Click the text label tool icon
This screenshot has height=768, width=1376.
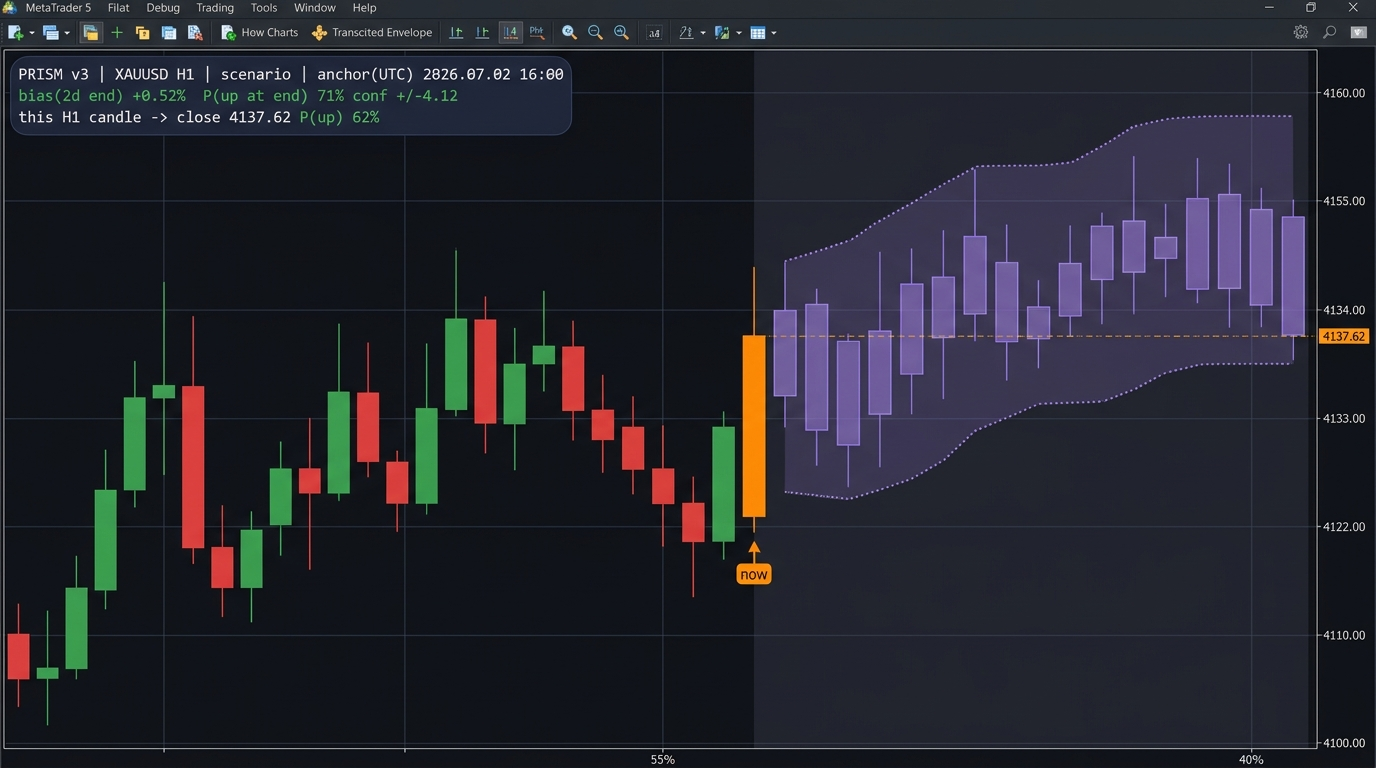click(x=654, y=33)
